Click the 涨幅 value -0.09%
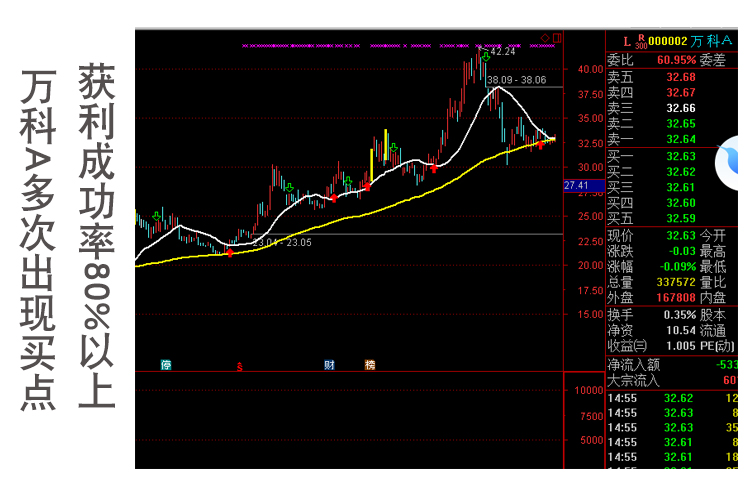 [678, 267]
